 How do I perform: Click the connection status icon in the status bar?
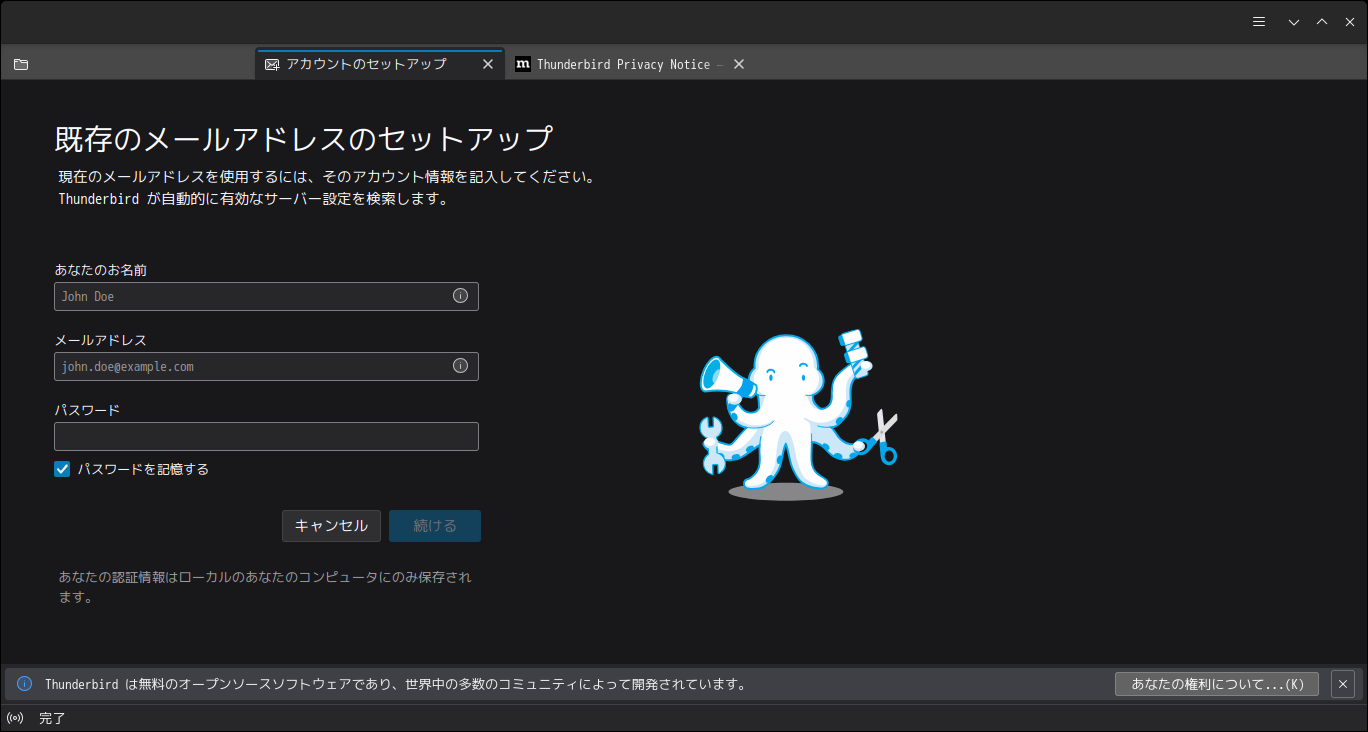15,717
